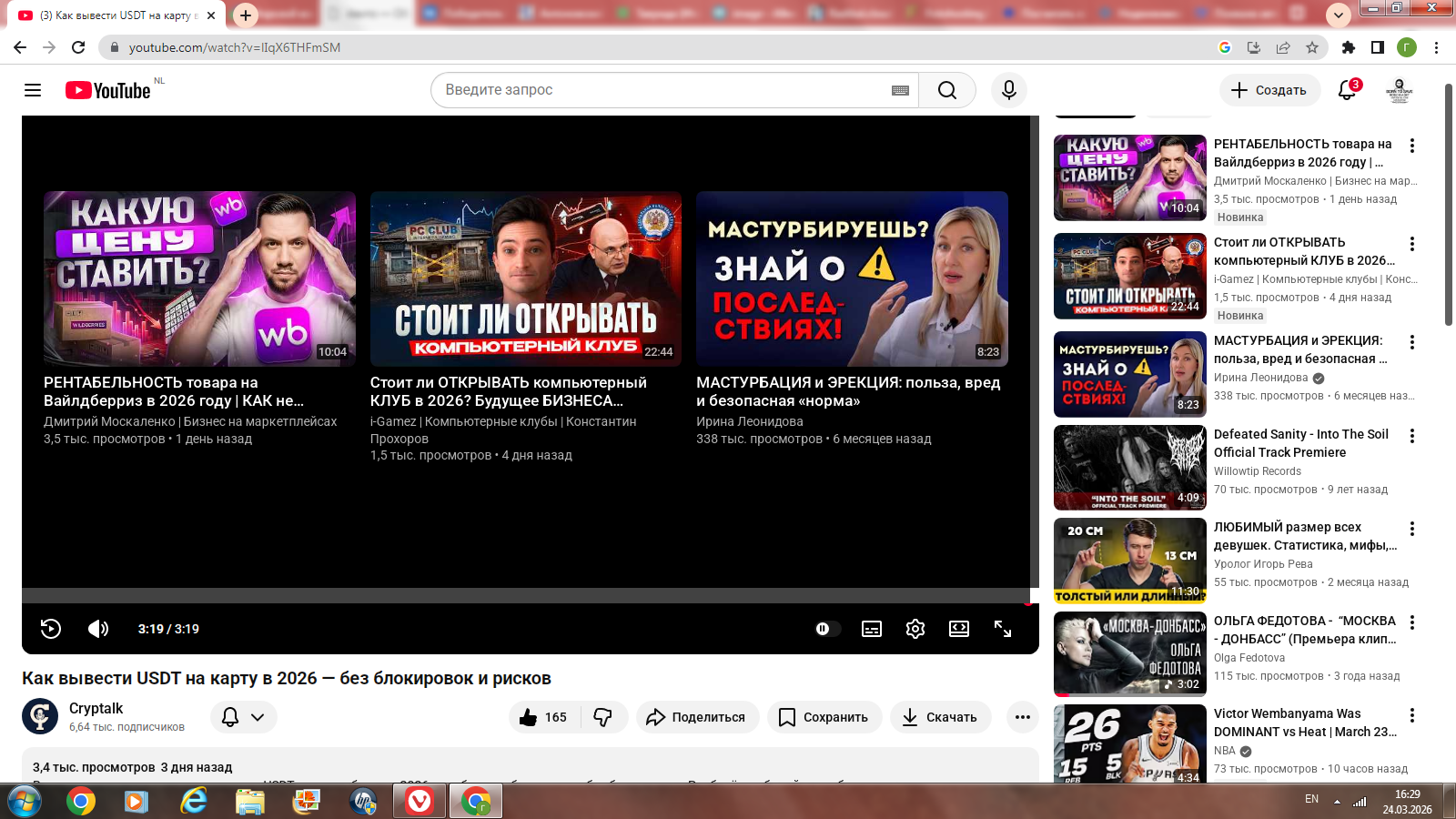Screen dimensions: 1456x819
Task: Open player settings gear
Action: (915, 629)
